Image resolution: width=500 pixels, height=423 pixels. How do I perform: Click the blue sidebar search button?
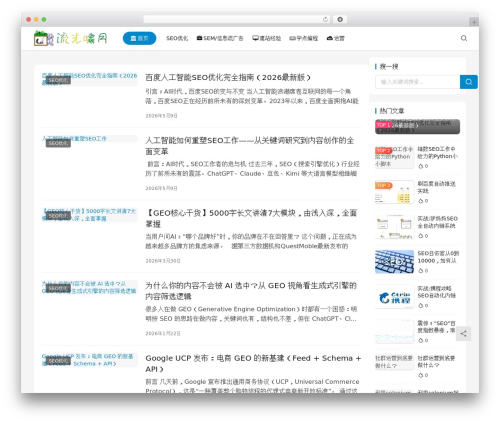pyautogui.click(x=469, y=82)
